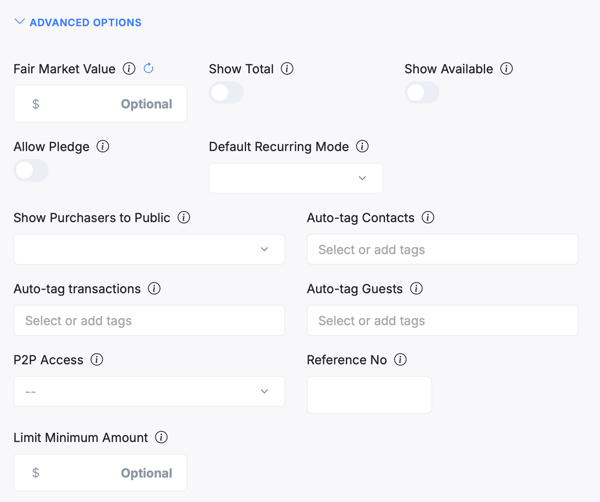Expand the P2P Access dropdown
600x502 pixels.
coord(149,392)
